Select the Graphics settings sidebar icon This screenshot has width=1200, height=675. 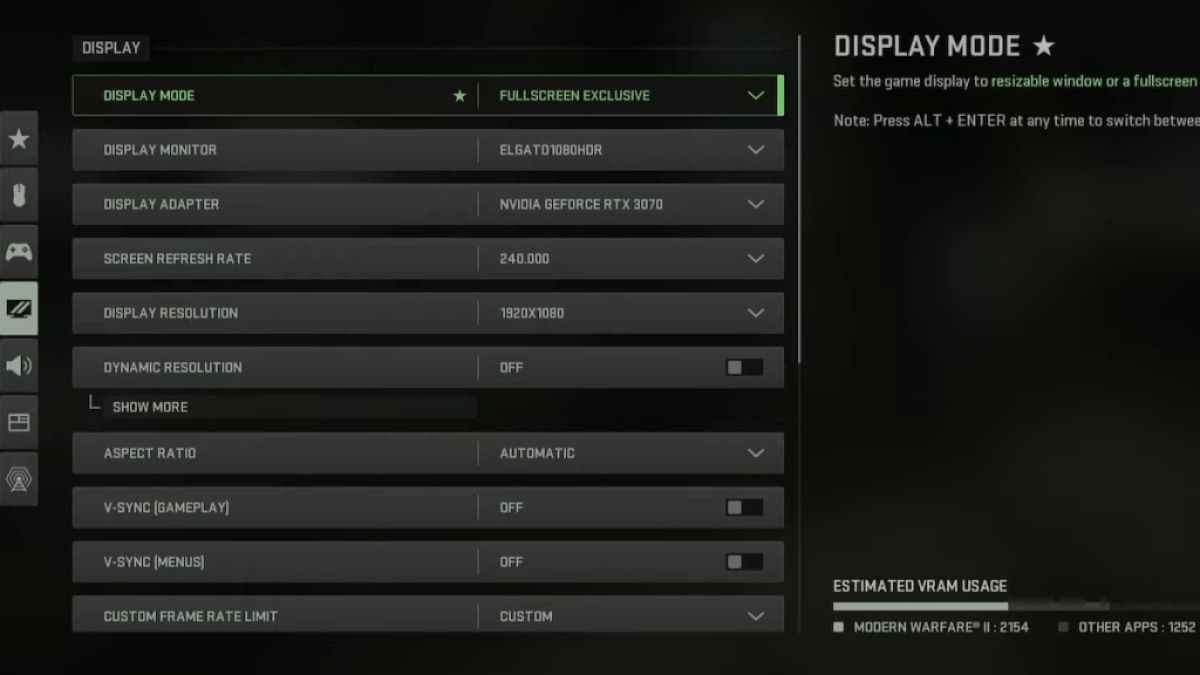tap(19, 308)
